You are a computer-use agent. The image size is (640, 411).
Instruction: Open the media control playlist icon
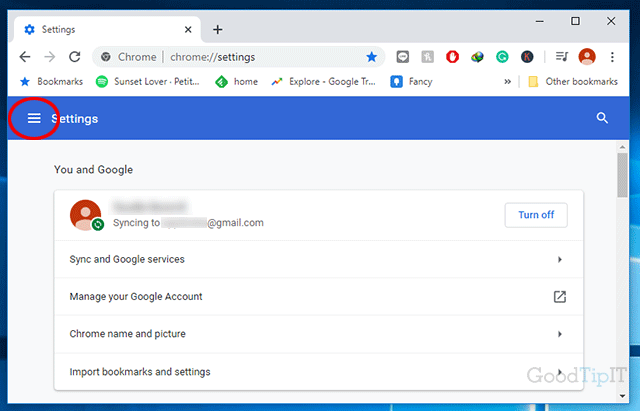(562, 57)
